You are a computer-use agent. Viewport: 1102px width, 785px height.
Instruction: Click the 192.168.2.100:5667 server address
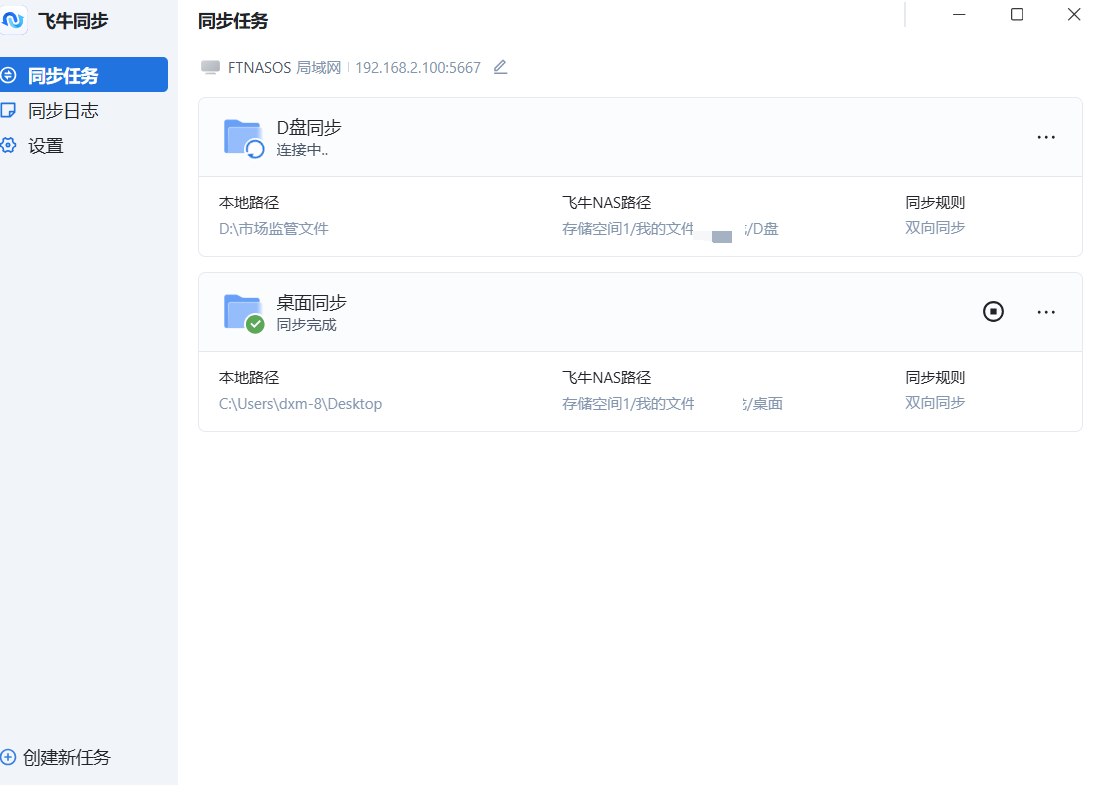(x=417, y=66)
